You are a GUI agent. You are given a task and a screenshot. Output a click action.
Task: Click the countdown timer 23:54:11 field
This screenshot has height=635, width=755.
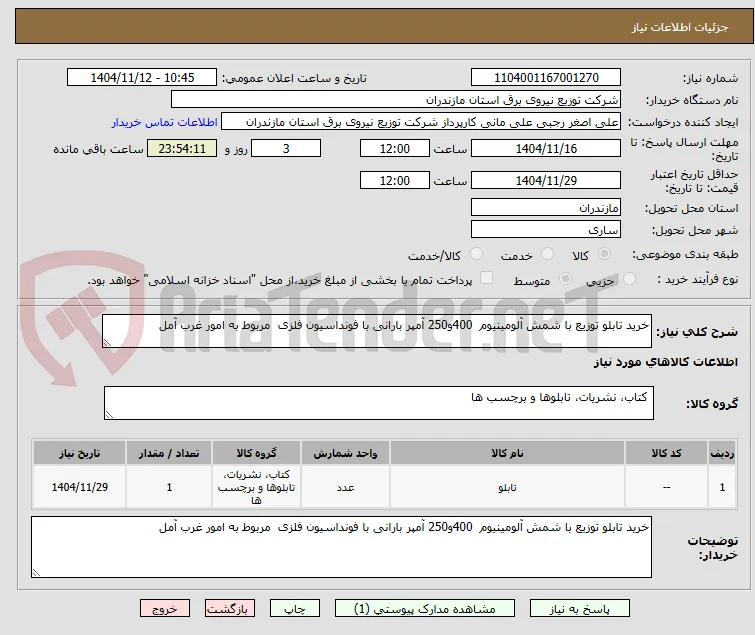pyautogui.click(x=182, y=148)
